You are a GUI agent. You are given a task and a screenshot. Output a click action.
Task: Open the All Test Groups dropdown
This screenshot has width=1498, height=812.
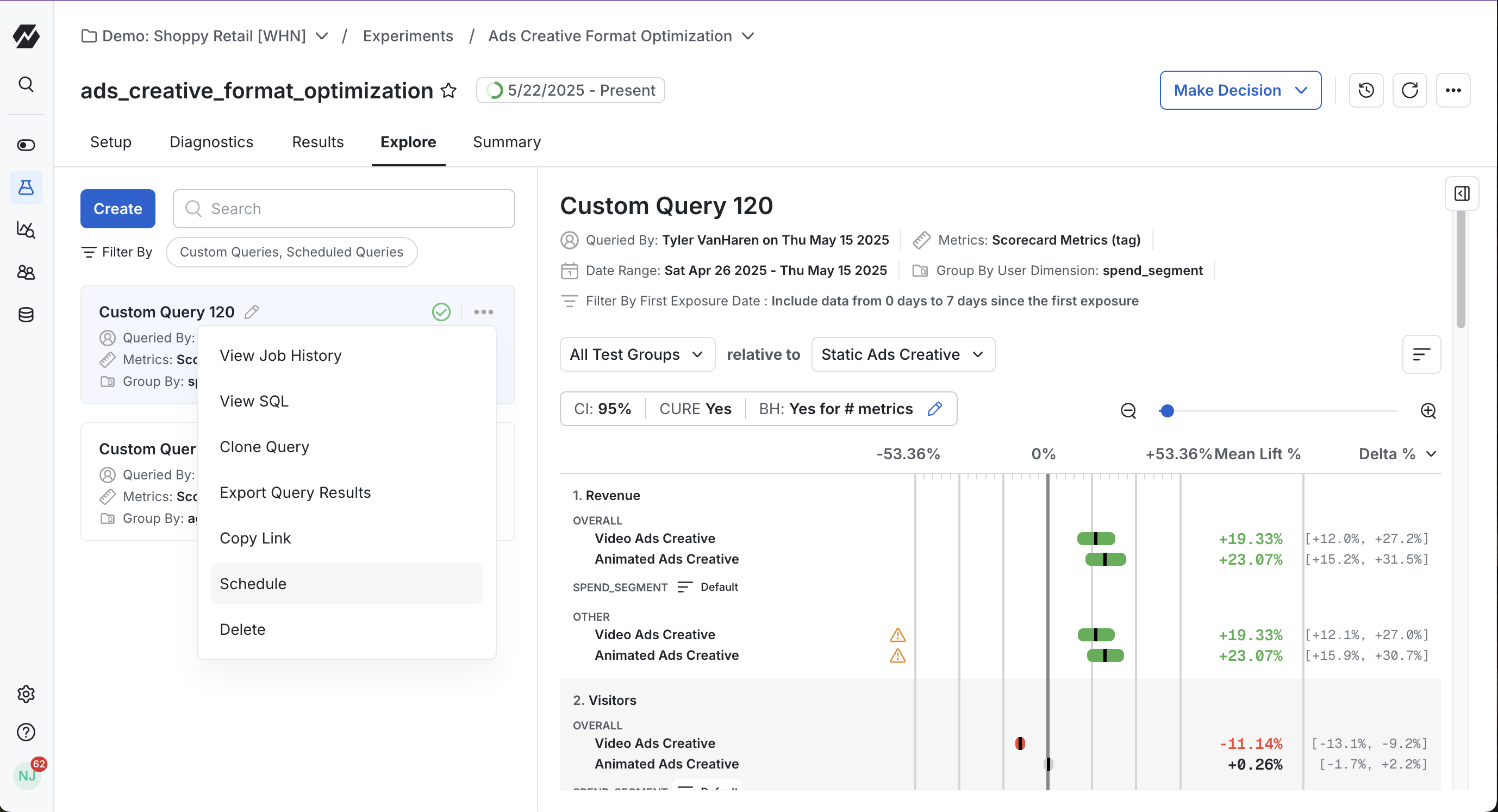(637, 354)
